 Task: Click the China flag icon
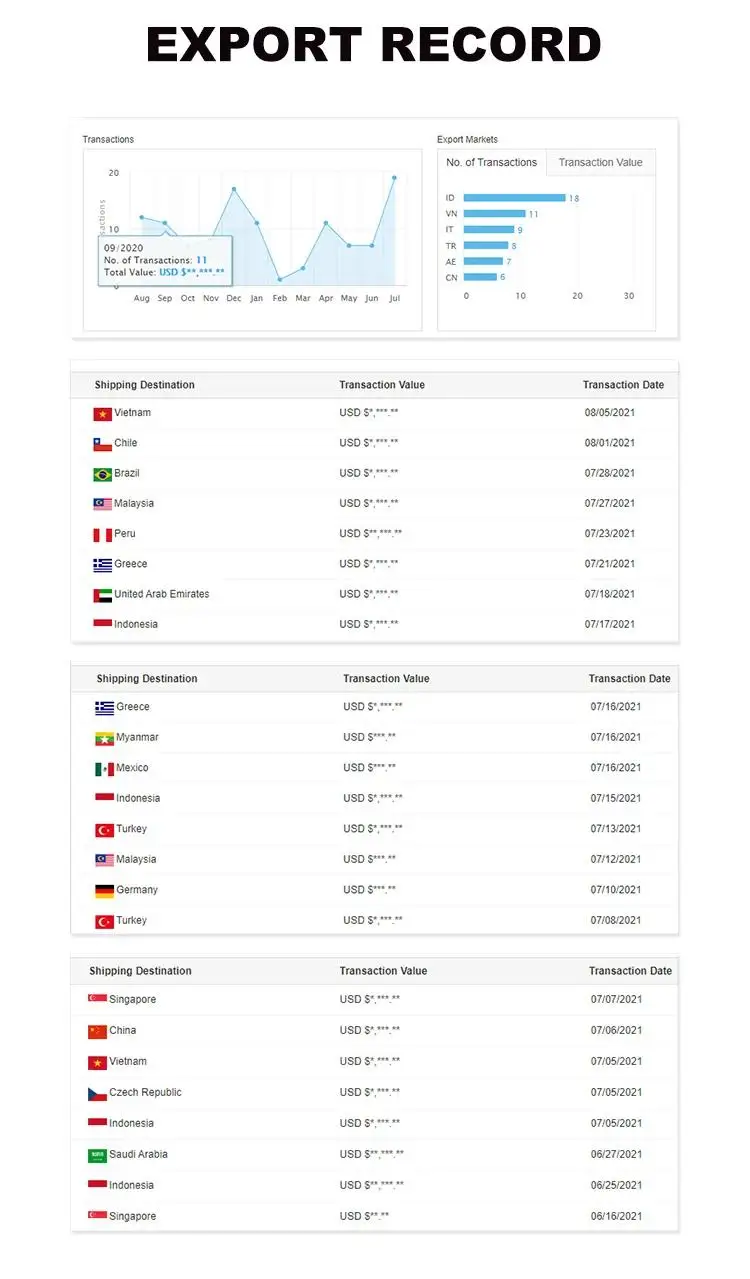pyautogui.click(x=97, y=1031)
